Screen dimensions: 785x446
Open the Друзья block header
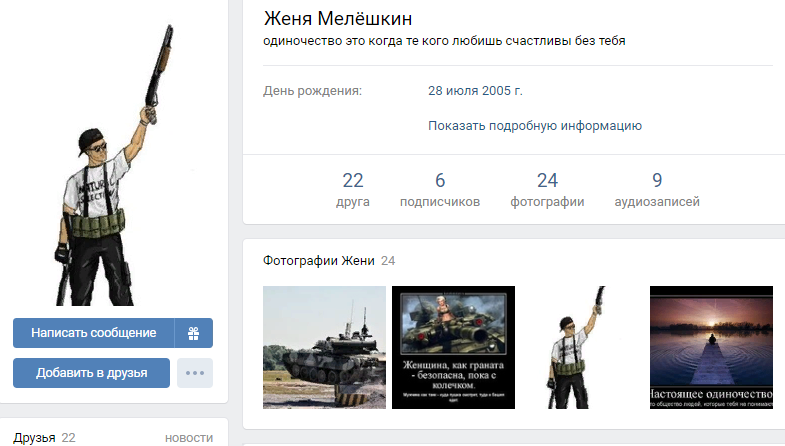click(x=34, y=438)
